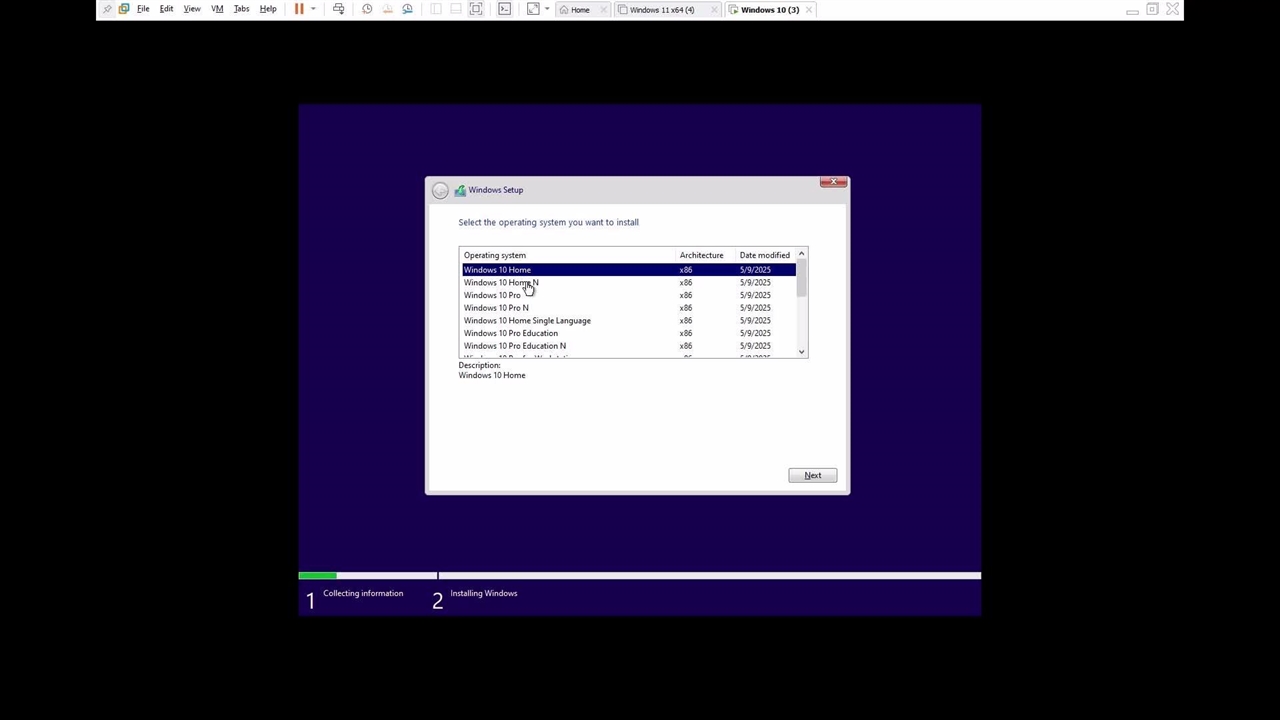Screen dimensions: 1280x720
Task: Select the Windows 10 (3) tab
Action: (x=769, y=9)
